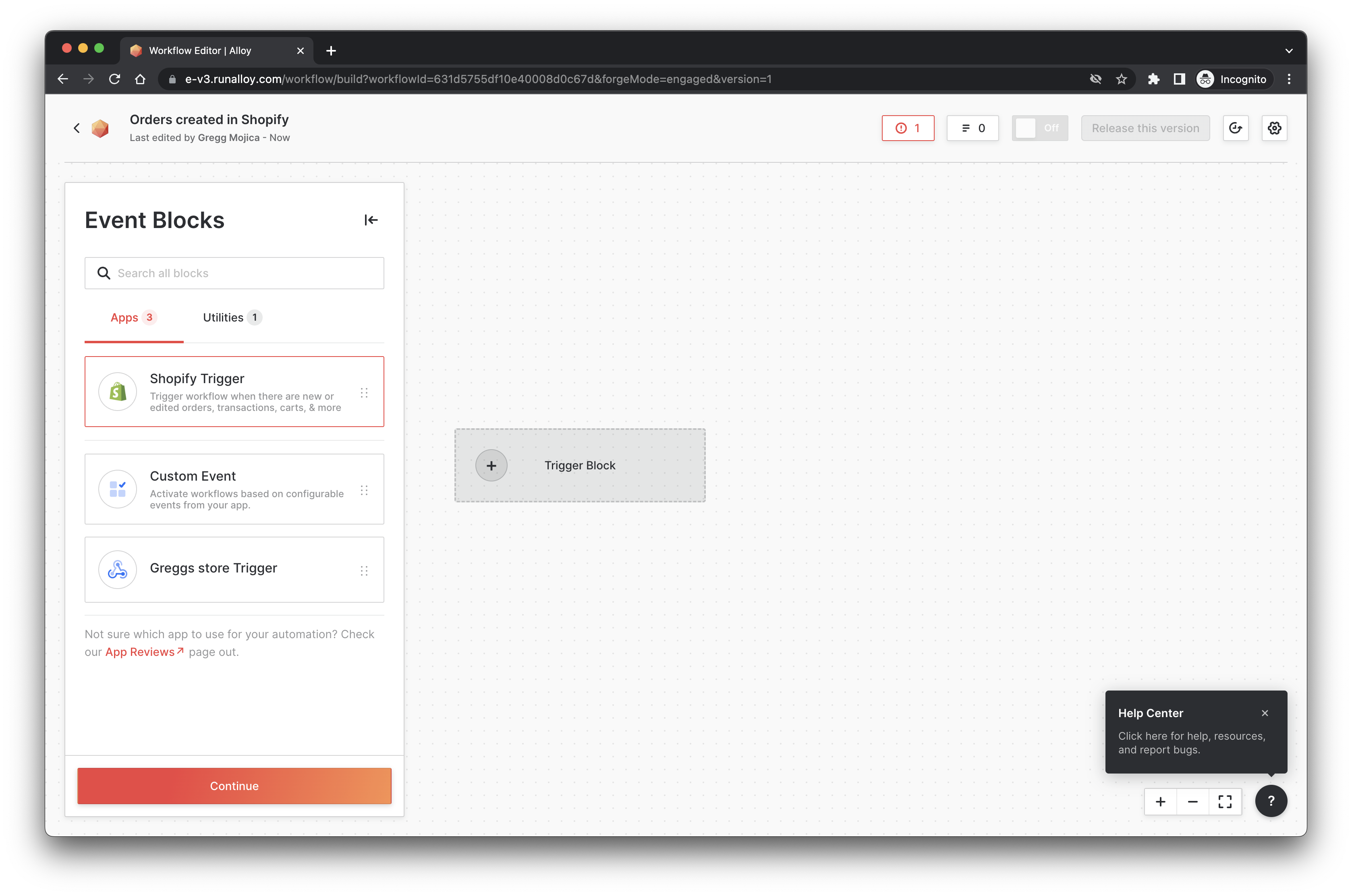Collapse the Event Blocks panel
Image resolution: width=1352 pixels, height=896 pixels.
point(371,220)
